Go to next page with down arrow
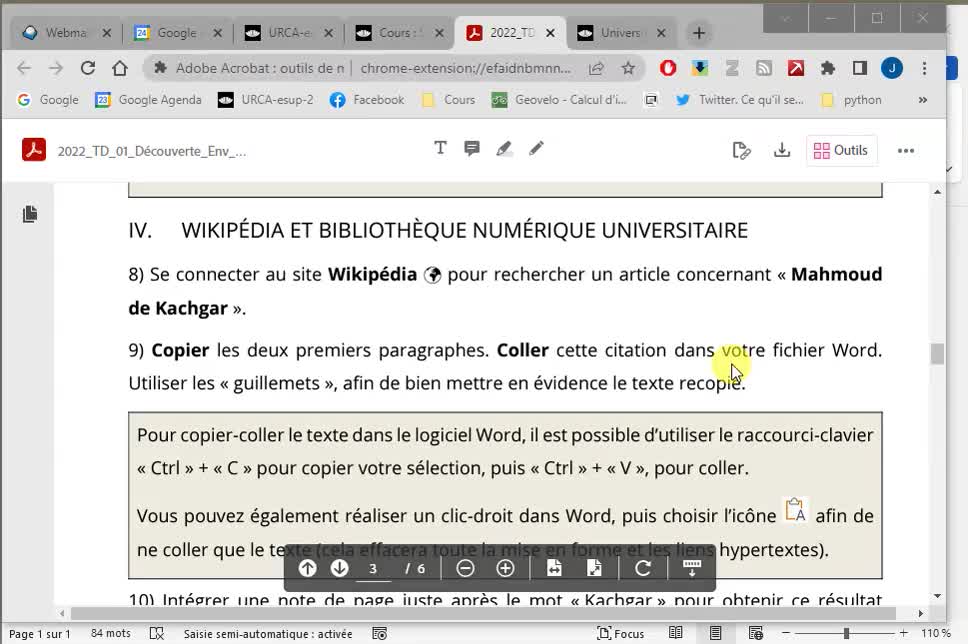The width and height of the screenshot is (968, 644). pos(340,568)
